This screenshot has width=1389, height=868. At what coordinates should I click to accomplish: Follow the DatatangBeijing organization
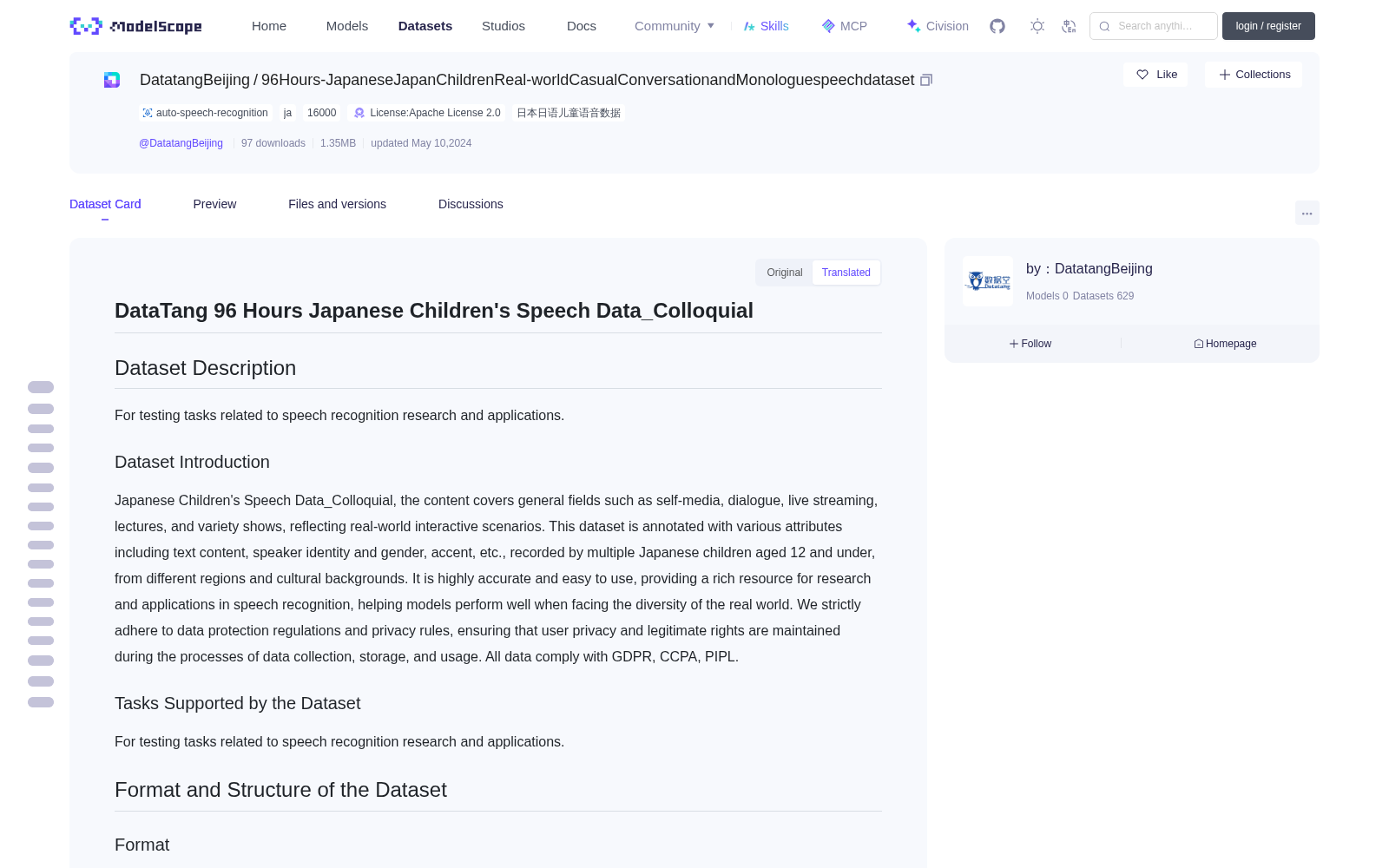pos(1030,344)
